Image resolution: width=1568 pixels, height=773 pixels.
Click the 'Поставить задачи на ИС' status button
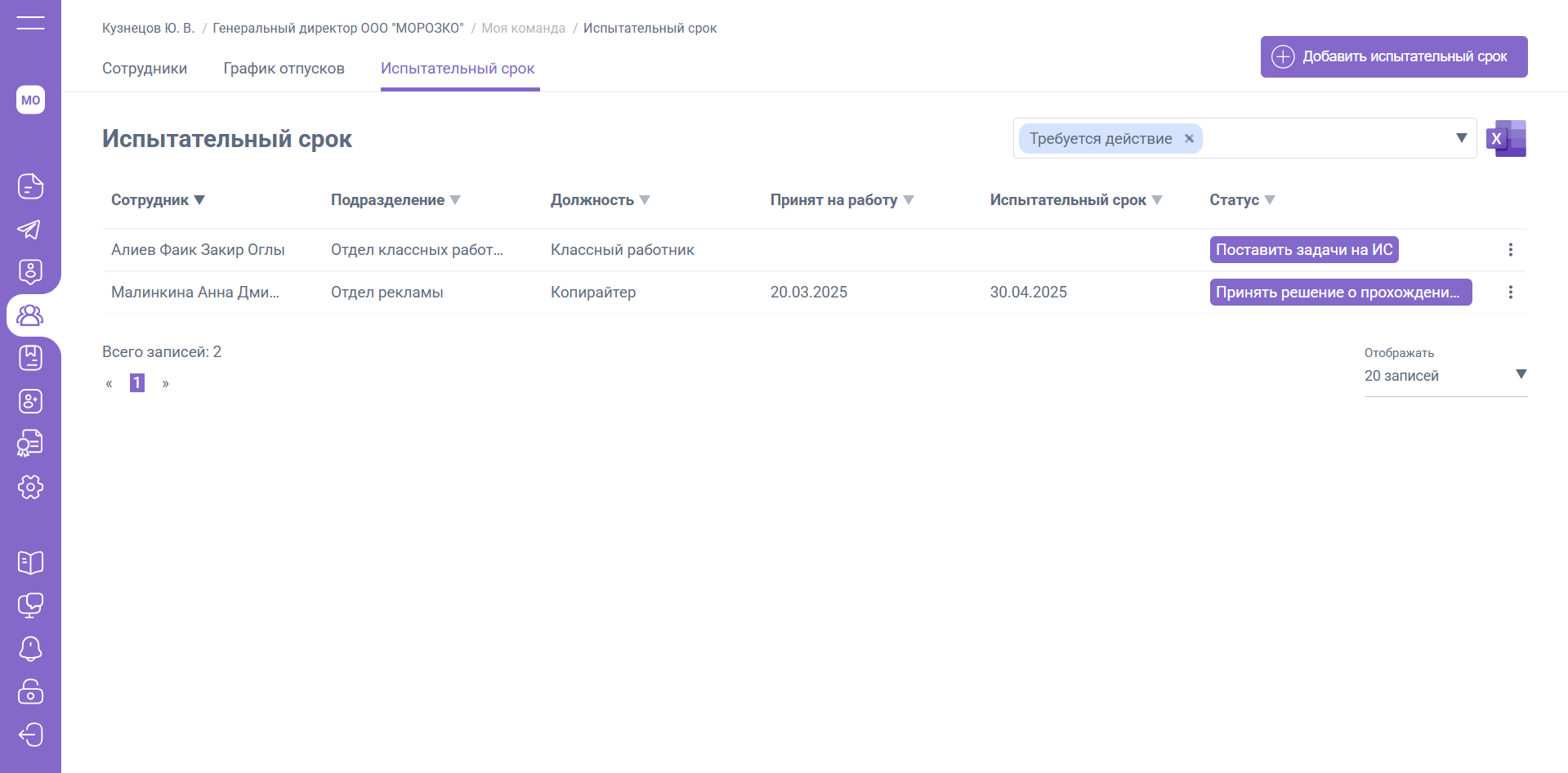coord(1303,250)
